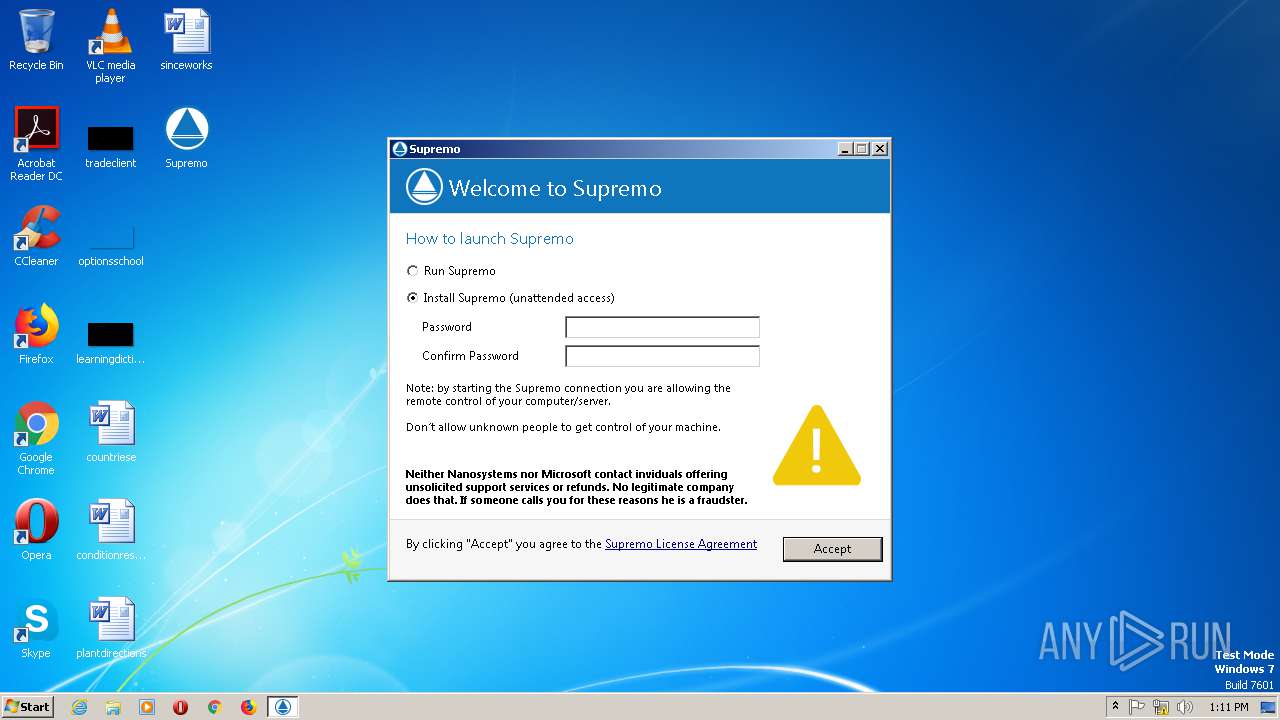Select the learningdicti... desktop icon
This screenshot has height=720, width=1280.
coord(110,342)
